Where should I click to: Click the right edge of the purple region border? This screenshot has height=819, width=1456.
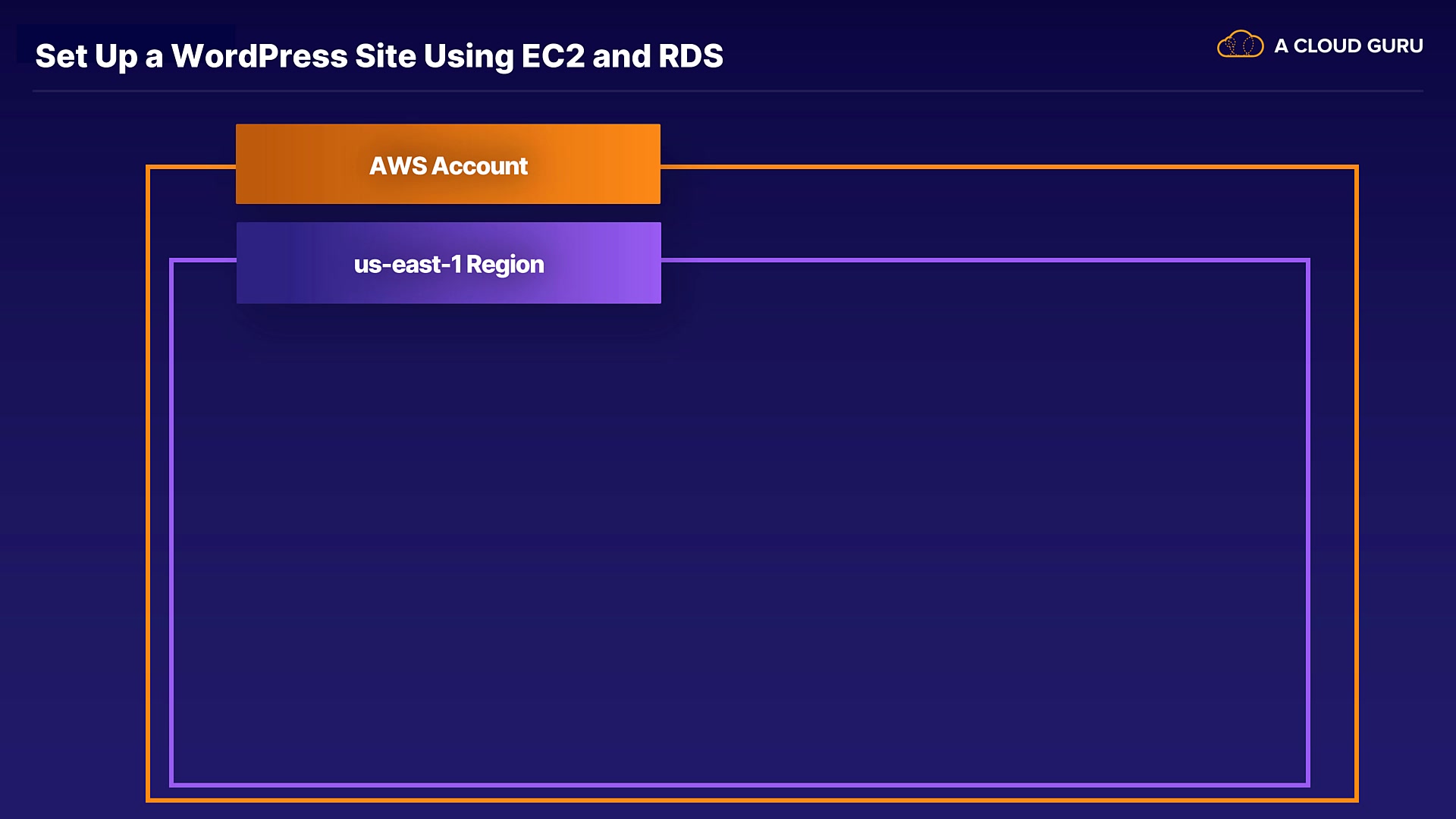pyautogui.click(x=1308, y=523)
